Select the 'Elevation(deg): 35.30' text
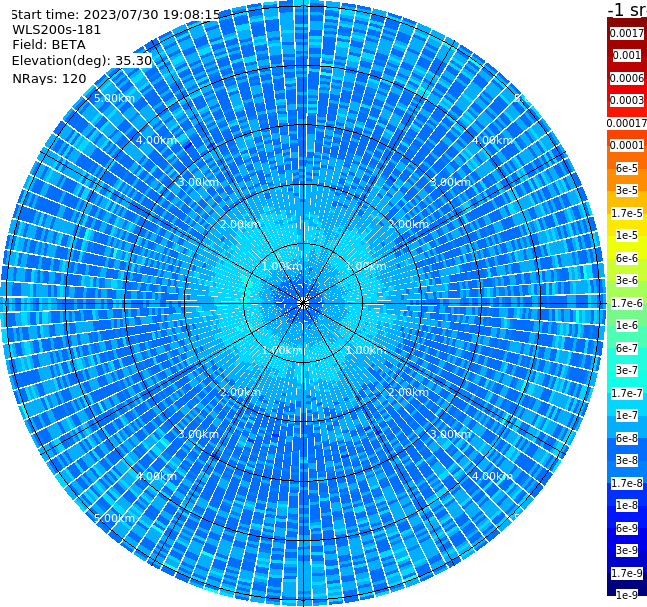The width and height of the screenshot is (647, 607). pyautogui.click(x=82, y=61)
